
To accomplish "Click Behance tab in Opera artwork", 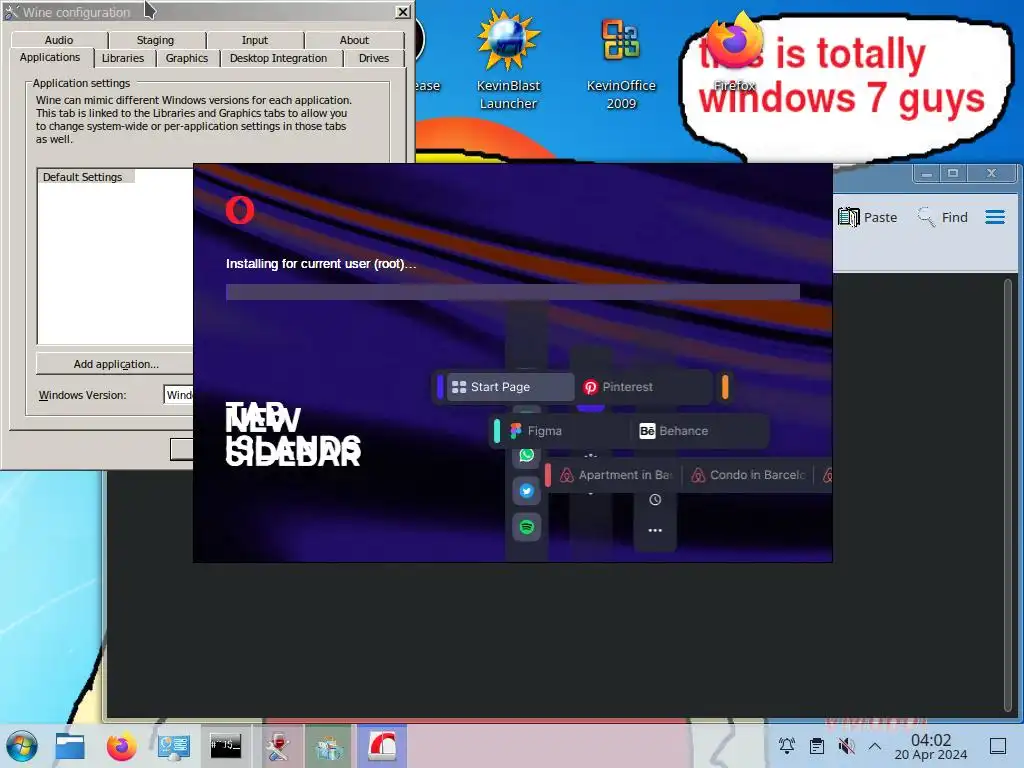I will (700, 431).
